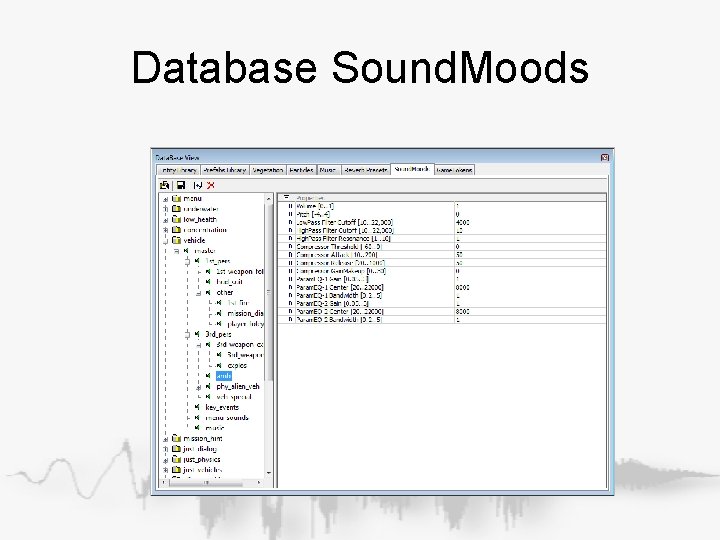Viewport: 720px width, 540px height.
Task: Collapse the vehicle folder node
Action: (166, 241)
